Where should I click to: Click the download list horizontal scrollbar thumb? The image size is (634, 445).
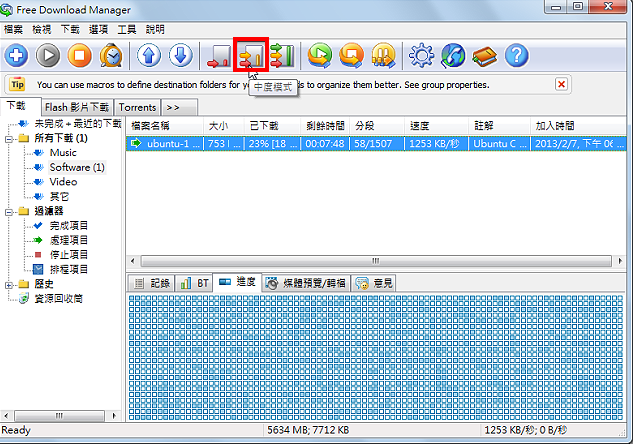click(376, 261)
